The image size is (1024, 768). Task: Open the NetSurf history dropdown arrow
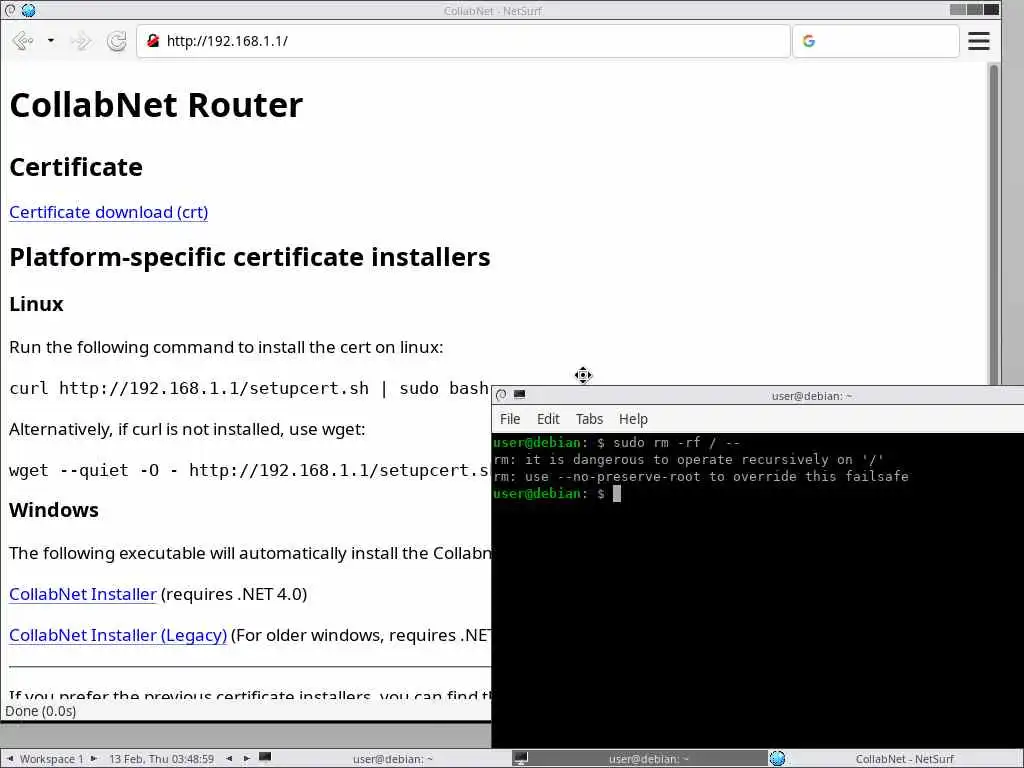point(50,41)
